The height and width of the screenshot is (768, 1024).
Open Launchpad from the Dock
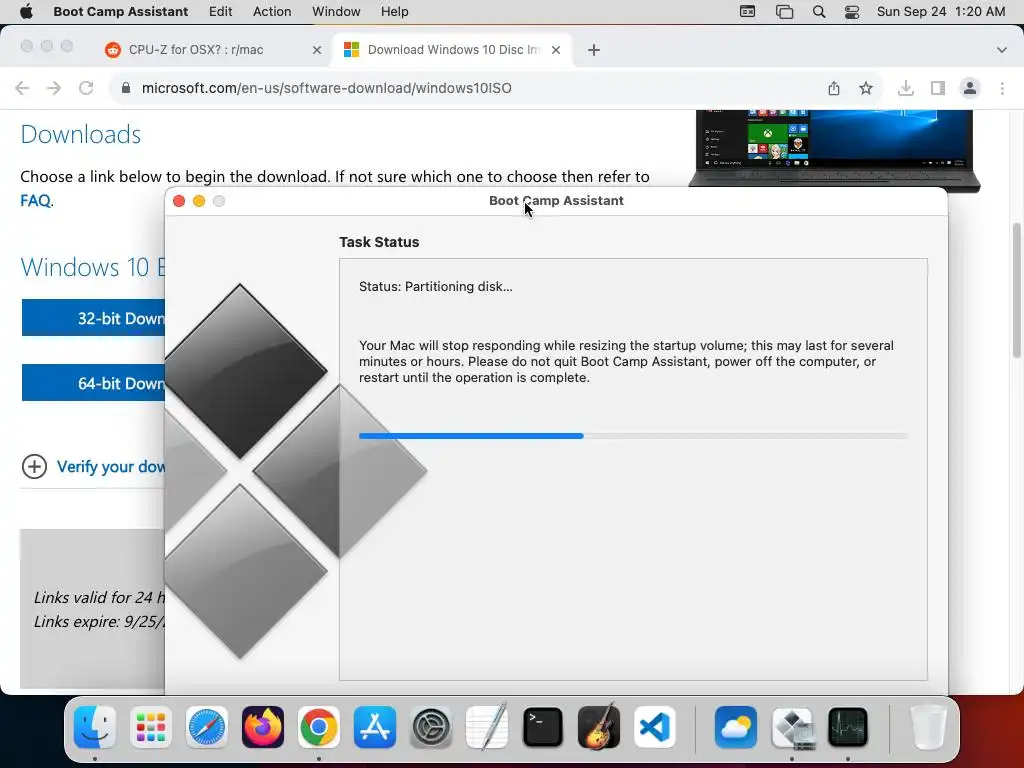pos(151,727)
